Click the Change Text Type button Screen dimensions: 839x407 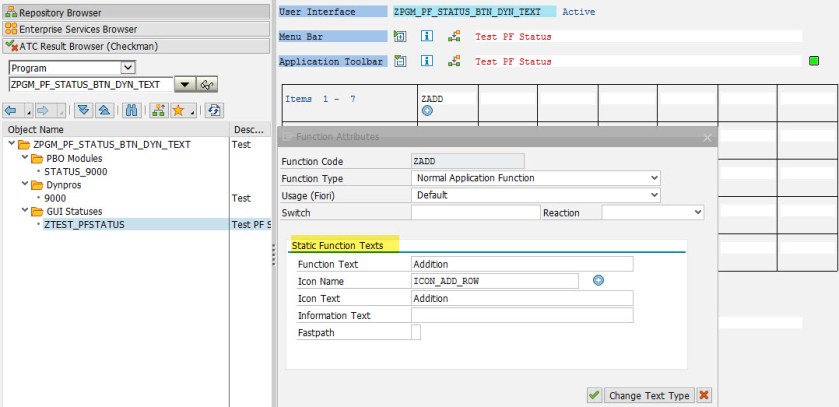(x=649, y=395)
